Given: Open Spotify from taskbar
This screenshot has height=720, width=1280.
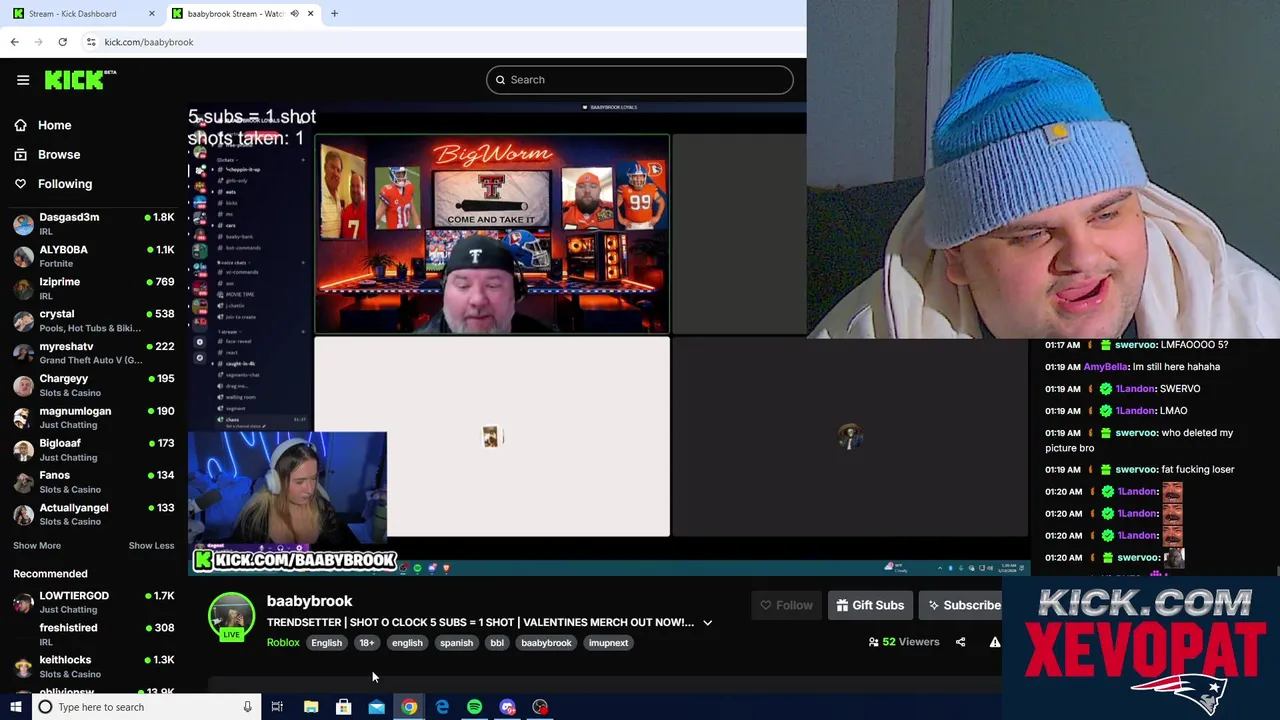Looking at the screenshot, I should tap(474, 707).
